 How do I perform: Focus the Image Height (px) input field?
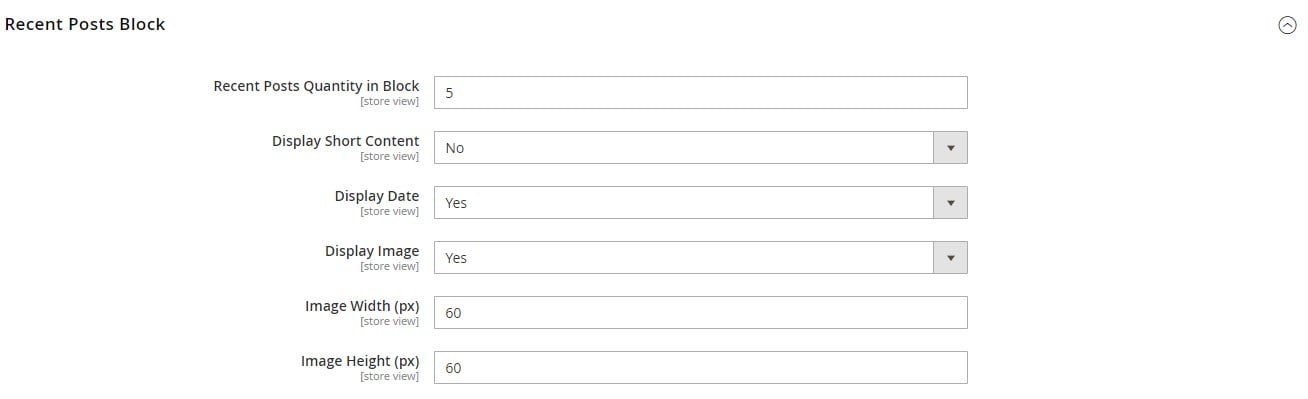700,367
